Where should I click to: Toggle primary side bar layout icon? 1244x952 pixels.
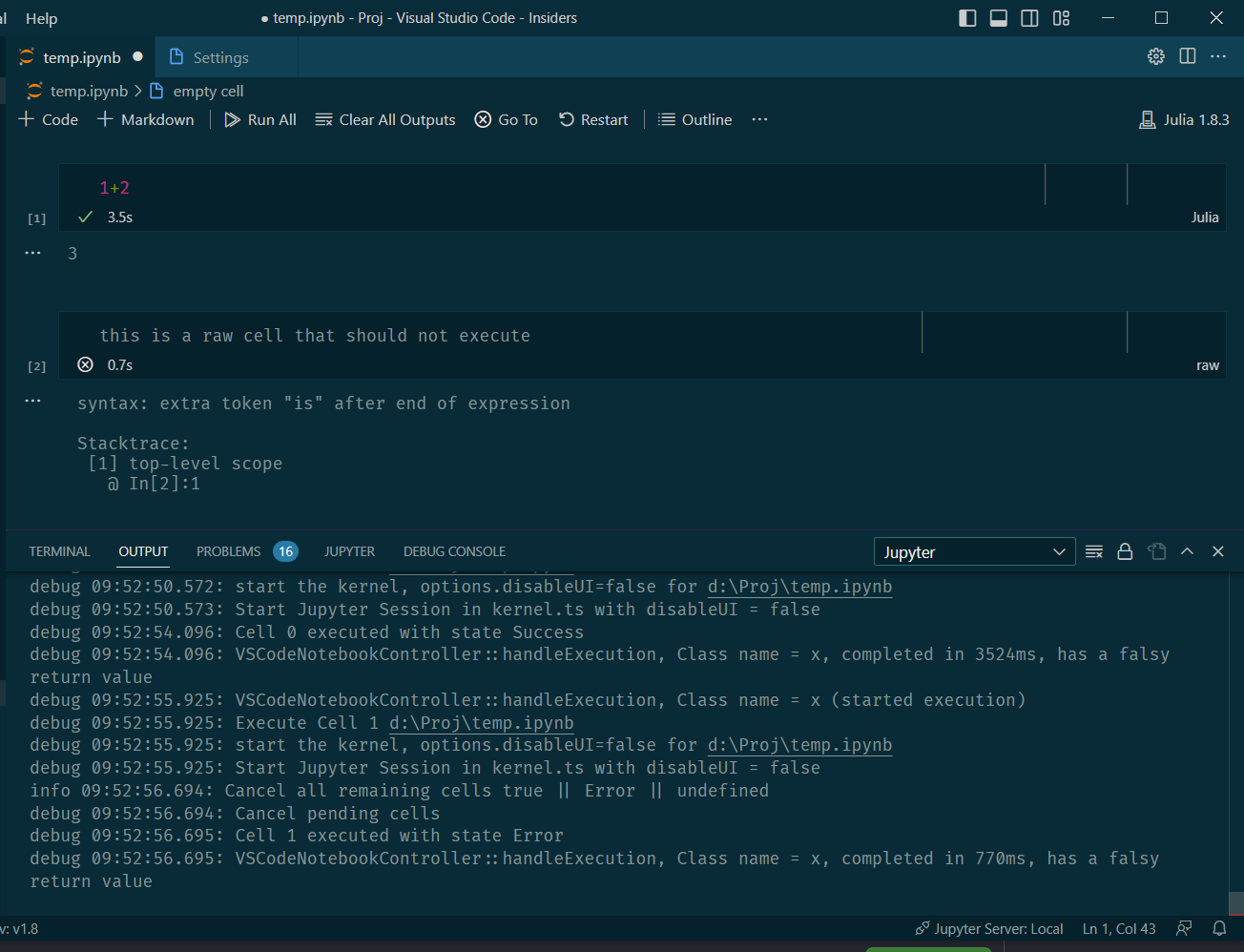(967, 18)
